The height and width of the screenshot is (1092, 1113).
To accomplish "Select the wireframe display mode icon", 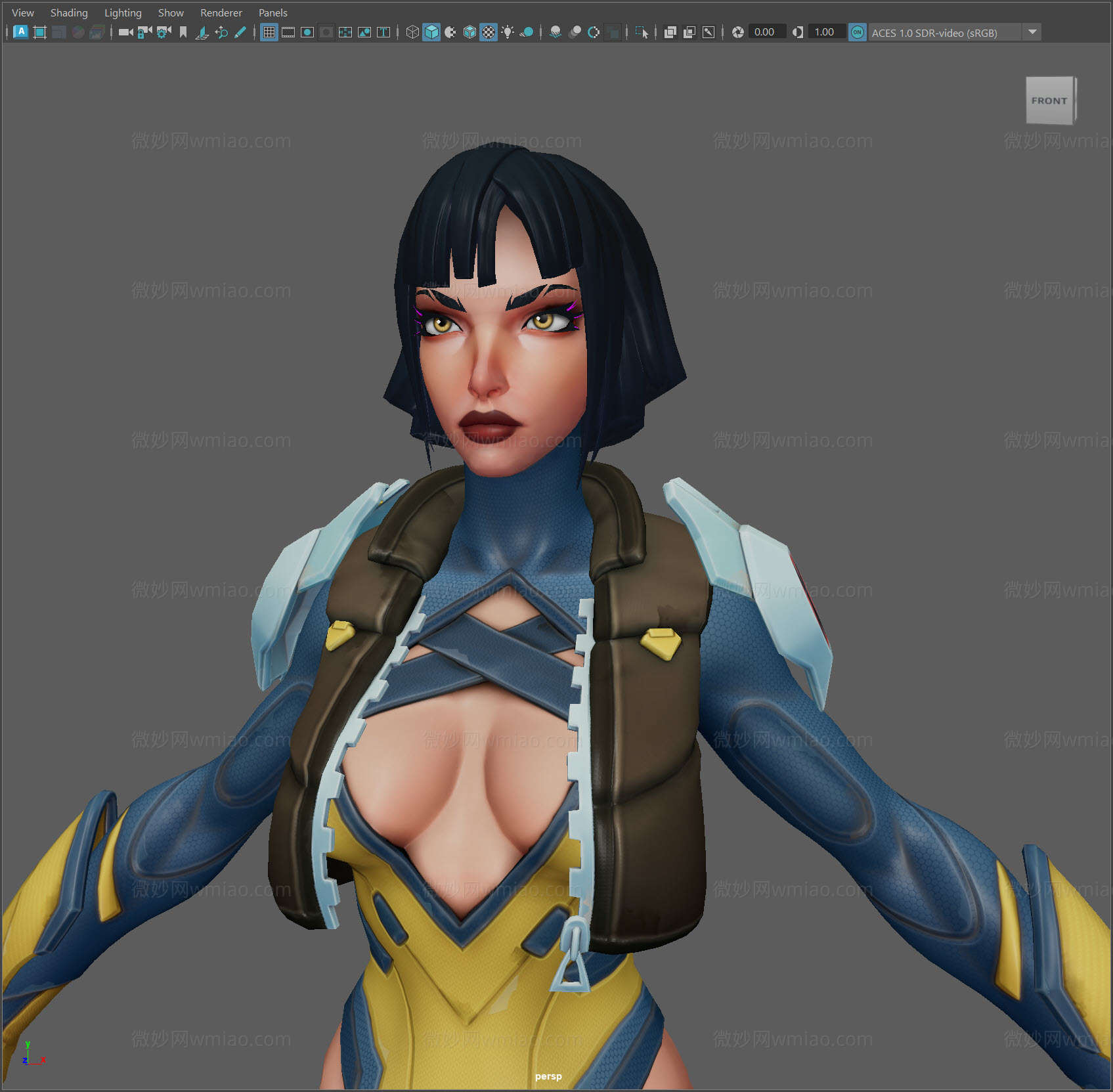I will point(411,32).
